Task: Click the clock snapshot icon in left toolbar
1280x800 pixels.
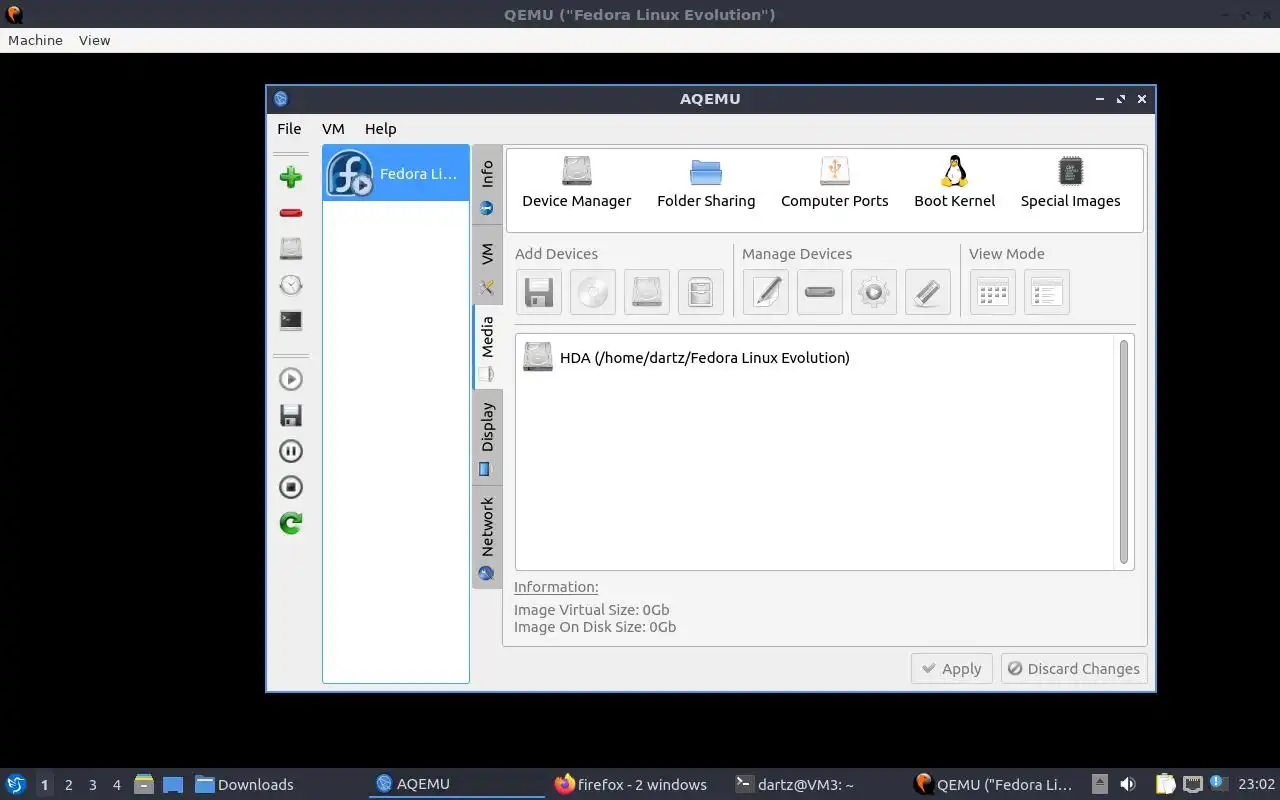Action: coord(291,285)
